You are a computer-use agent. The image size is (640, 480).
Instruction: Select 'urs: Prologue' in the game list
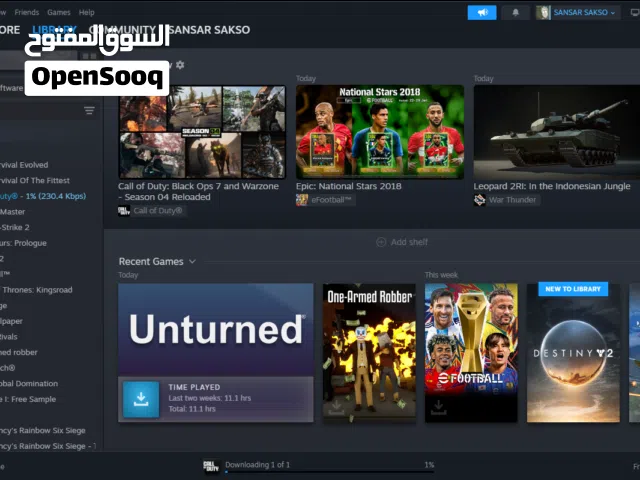coord(23,243)
